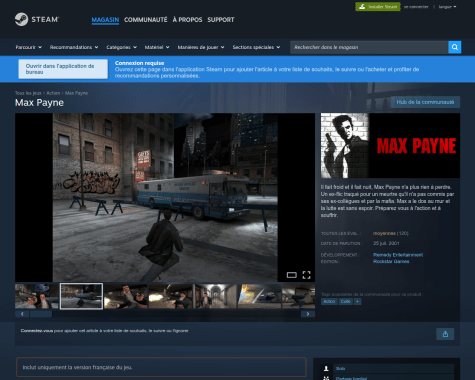Select the highlighted police bus thumbnail
Viewport: 475px width, 380px height.
pos(81,296)
